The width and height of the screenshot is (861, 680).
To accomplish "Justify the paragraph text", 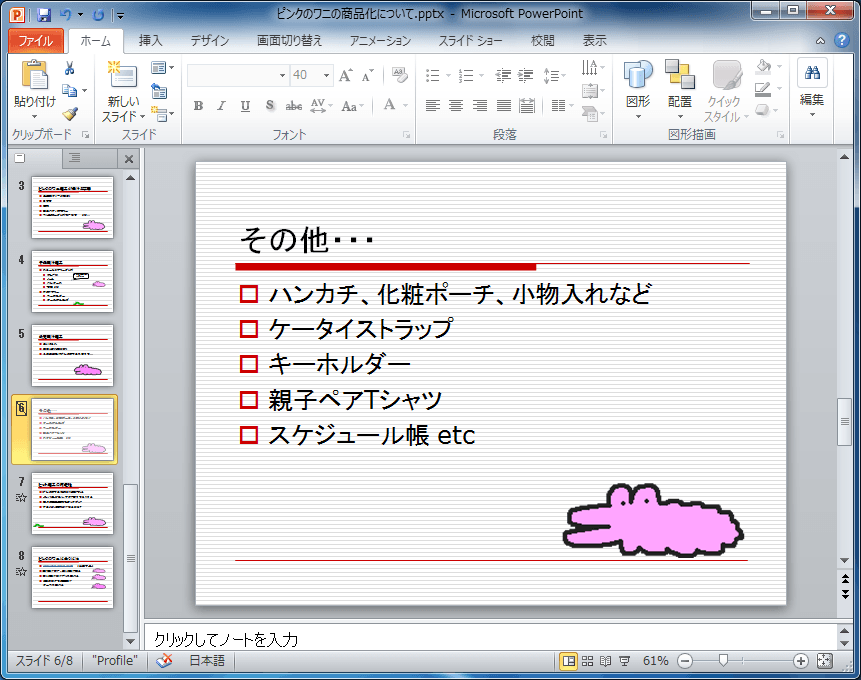I will (504, 105).
